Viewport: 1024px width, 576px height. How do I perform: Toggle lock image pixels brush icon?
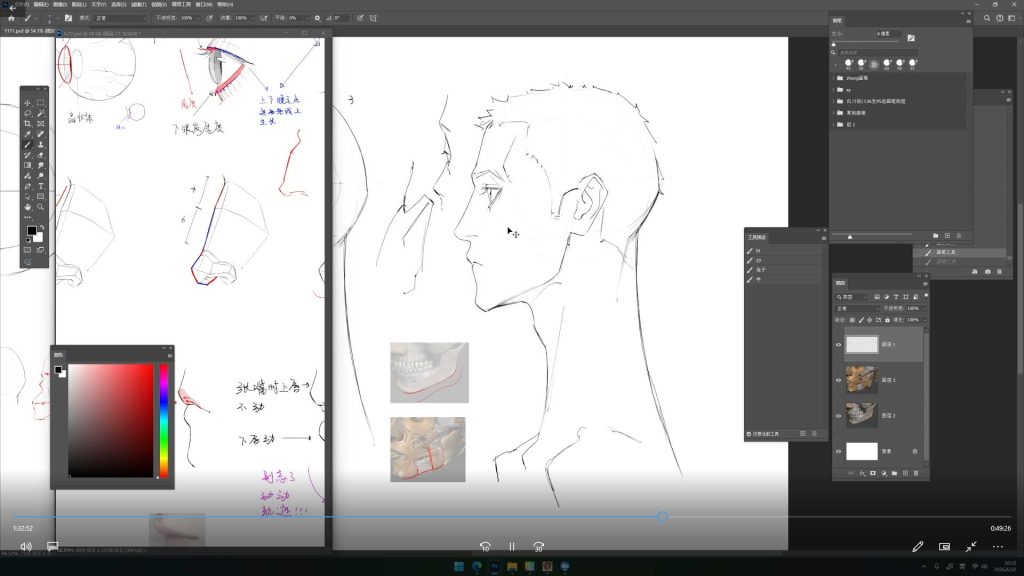tap(861, 320)
